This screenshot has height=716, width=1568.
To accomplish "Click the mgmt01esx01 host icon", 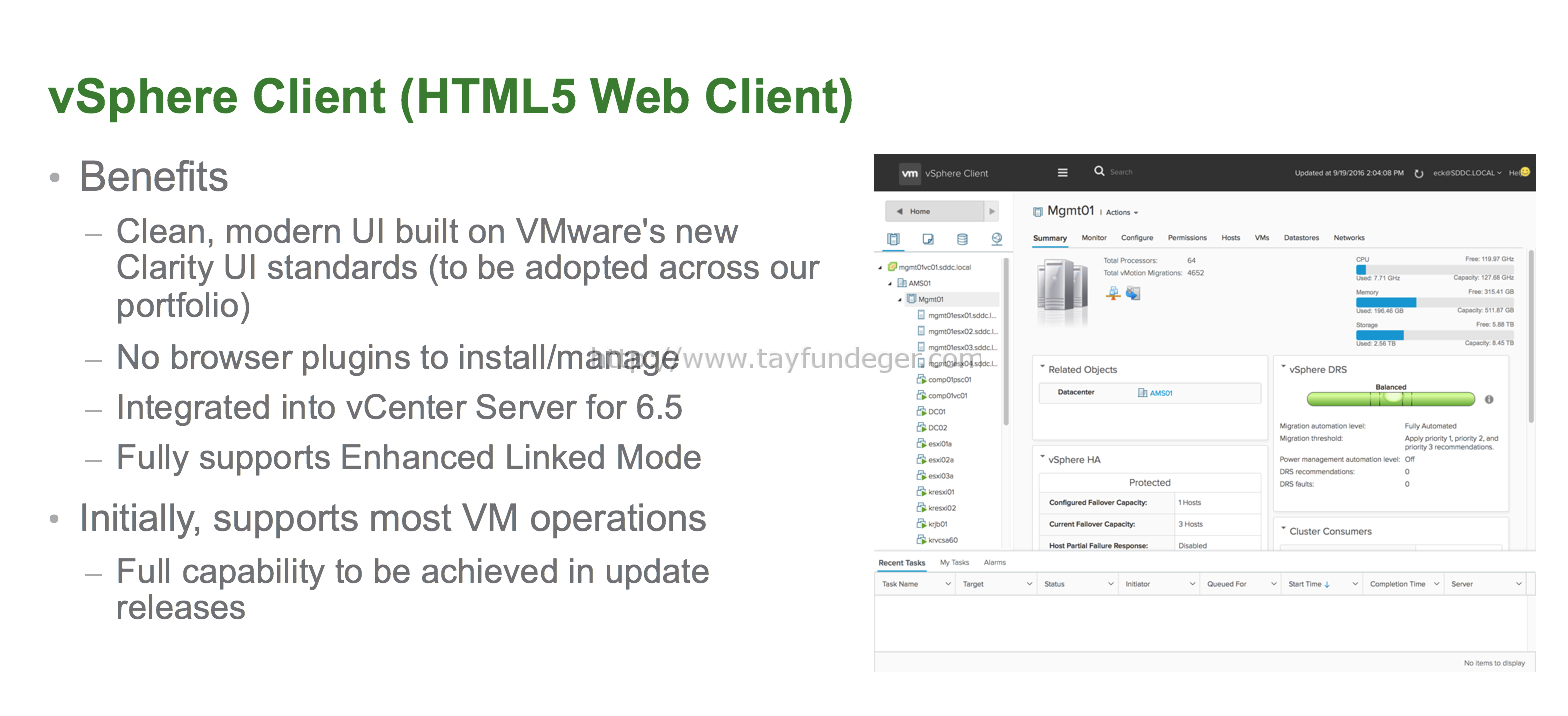I will coord(921,315).
